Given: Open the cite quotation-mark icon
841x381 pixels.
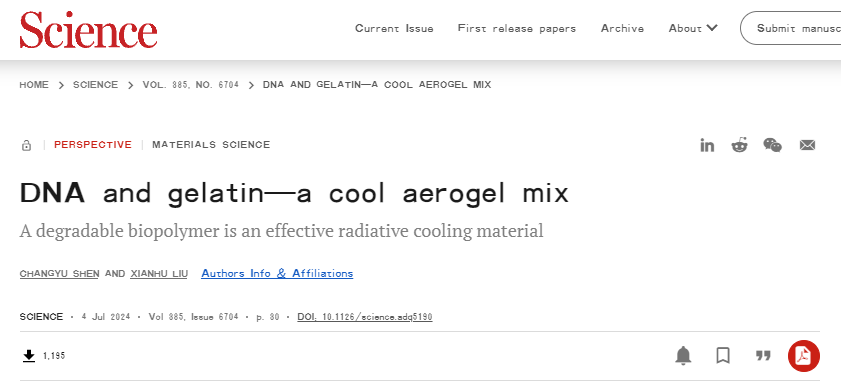Looking at the screenshot, I should tap(763, 355).
